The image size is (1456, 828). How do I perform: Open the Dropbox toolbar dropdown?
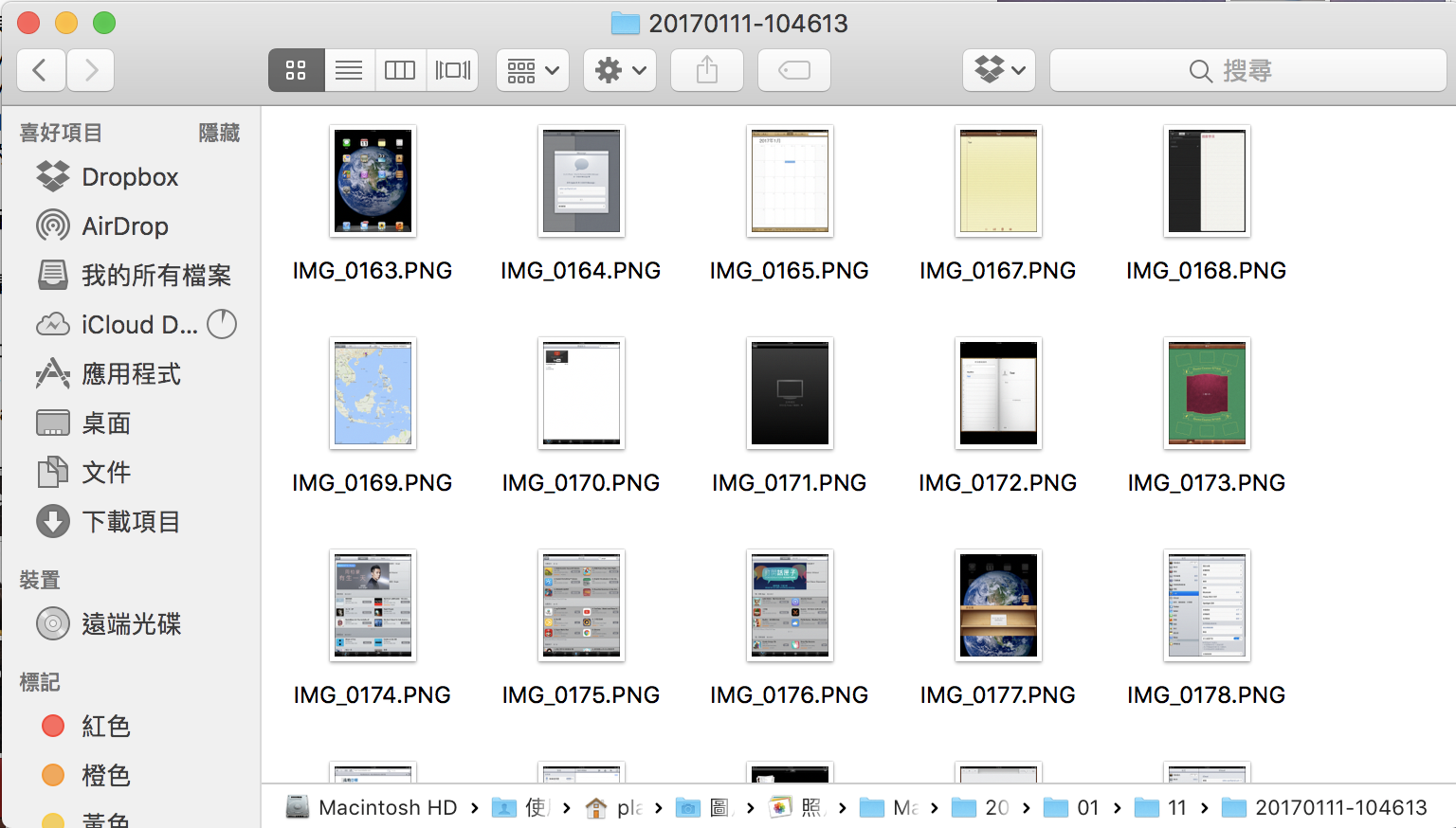[999, 70]
